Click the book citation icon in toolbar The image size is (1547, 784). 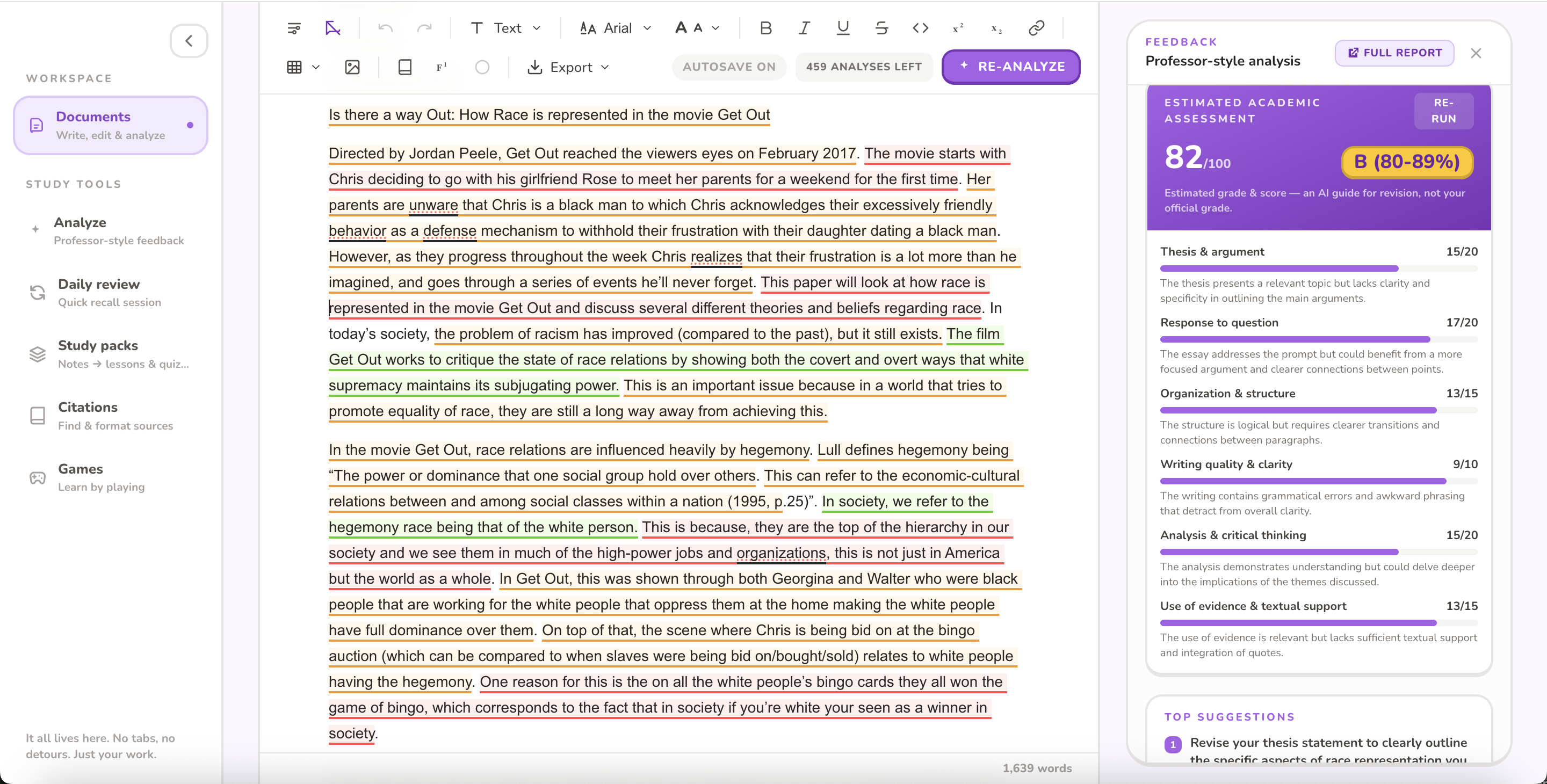click(406, 67)
